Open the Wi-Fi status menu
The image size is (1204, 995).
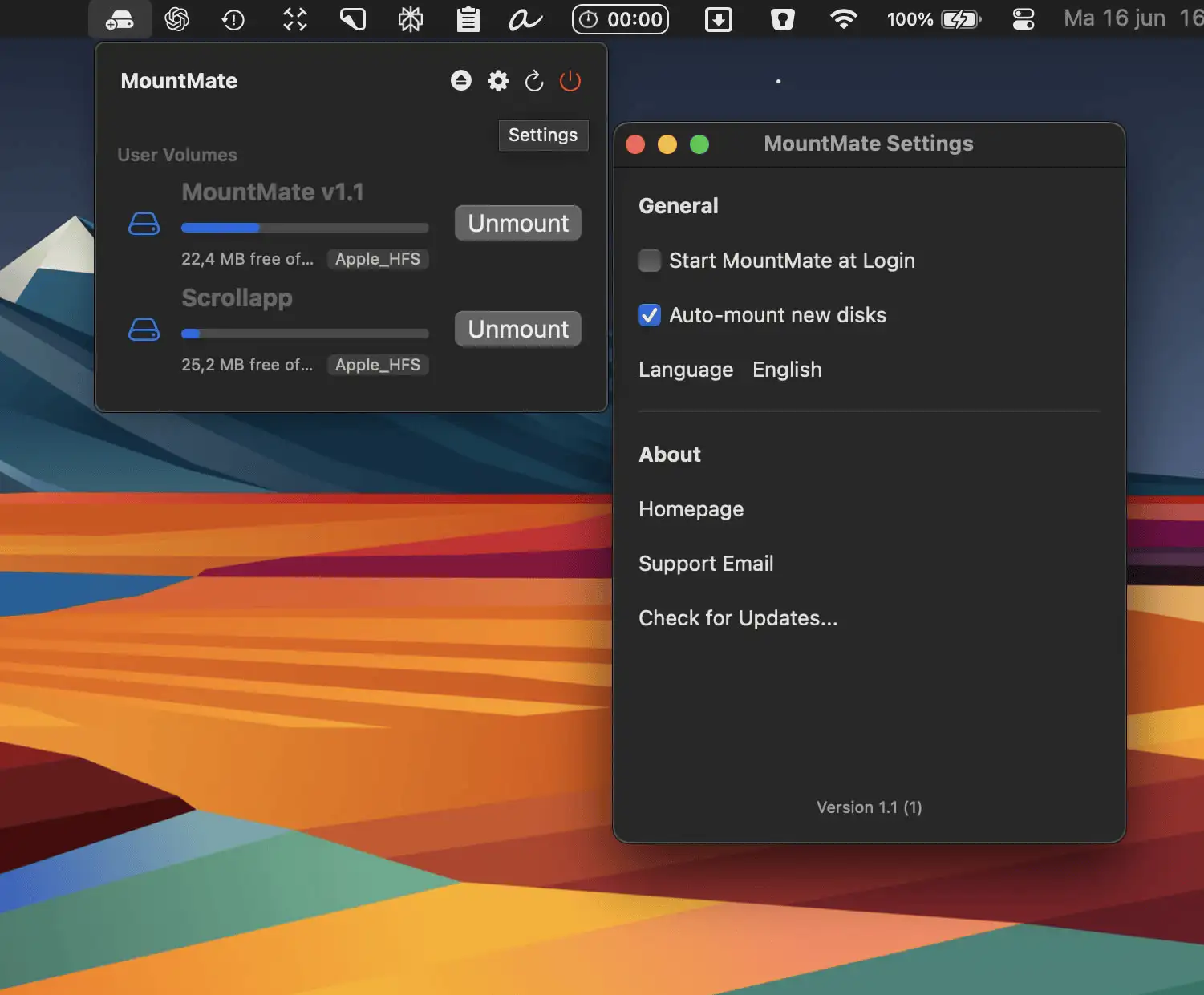point(843,19)
